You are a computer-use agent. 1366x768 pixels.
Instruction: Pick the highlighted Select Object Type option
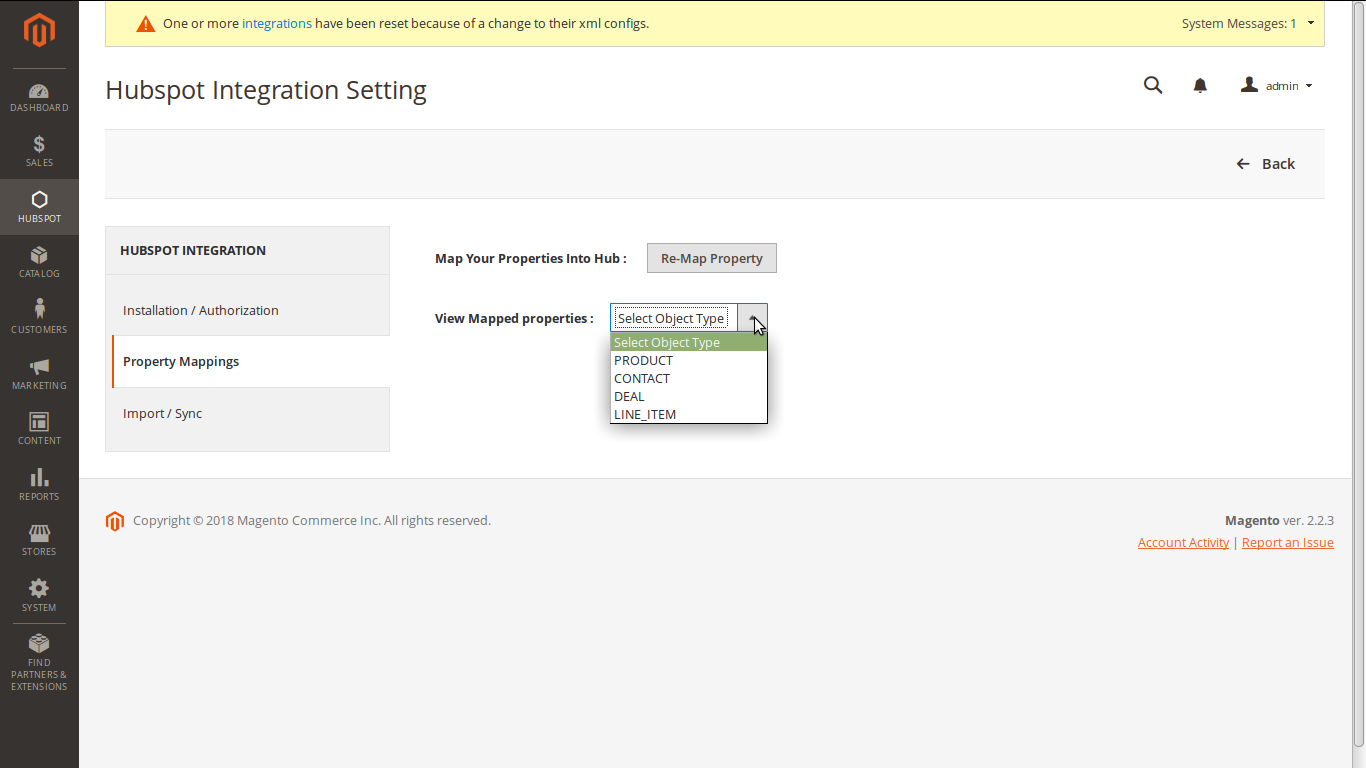click(689, 342)
